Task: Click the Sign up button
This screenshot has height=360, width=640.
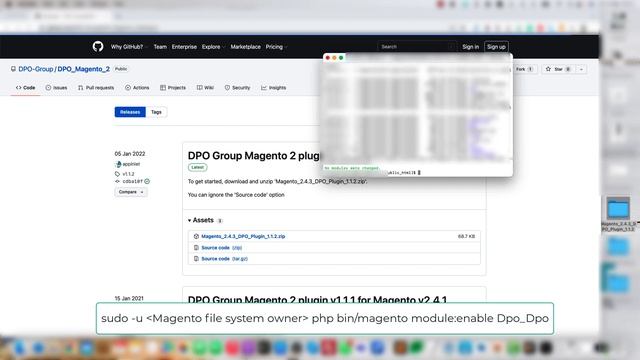Action: (x=496, y=47)
